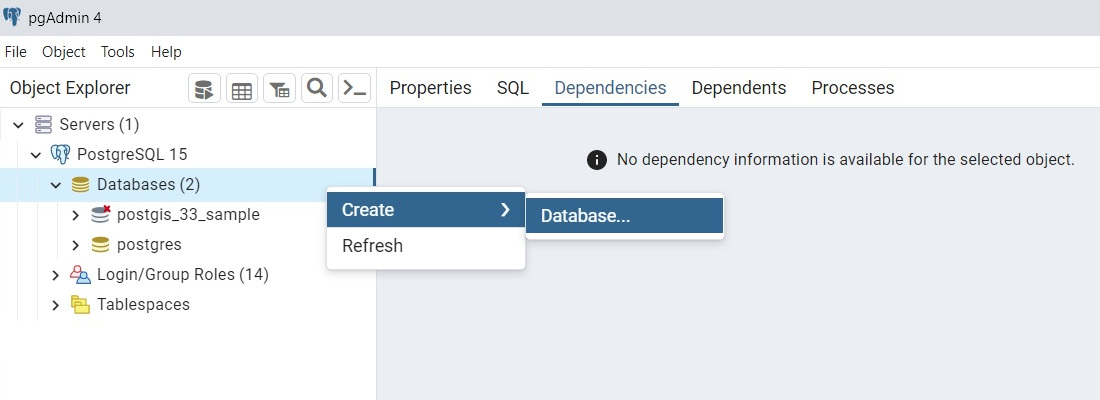Click the Object Explorer panel title

click(x=70, y=88)
